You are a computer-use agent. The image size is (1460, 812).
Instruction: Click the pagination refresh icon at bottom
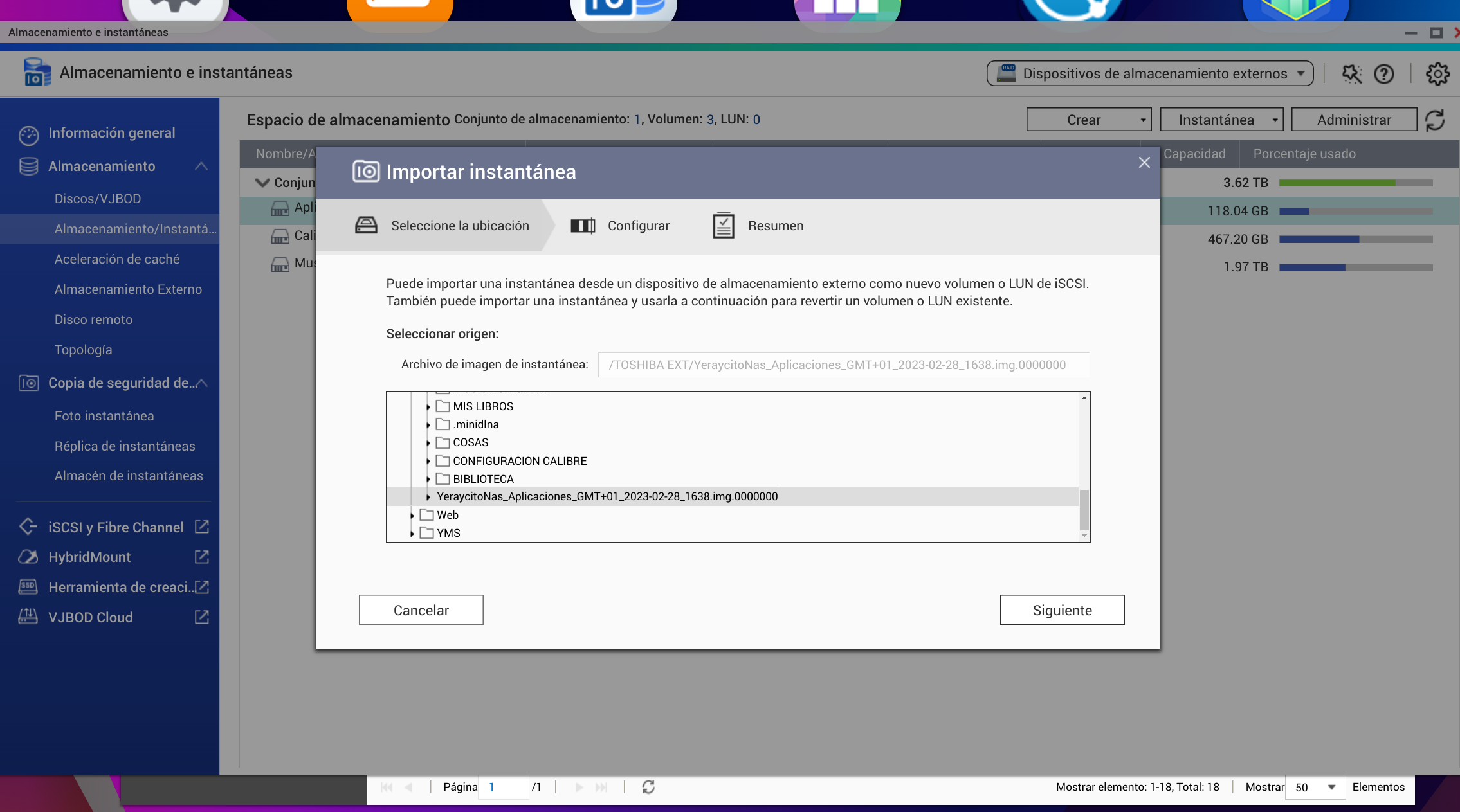[x=648, y=787]
